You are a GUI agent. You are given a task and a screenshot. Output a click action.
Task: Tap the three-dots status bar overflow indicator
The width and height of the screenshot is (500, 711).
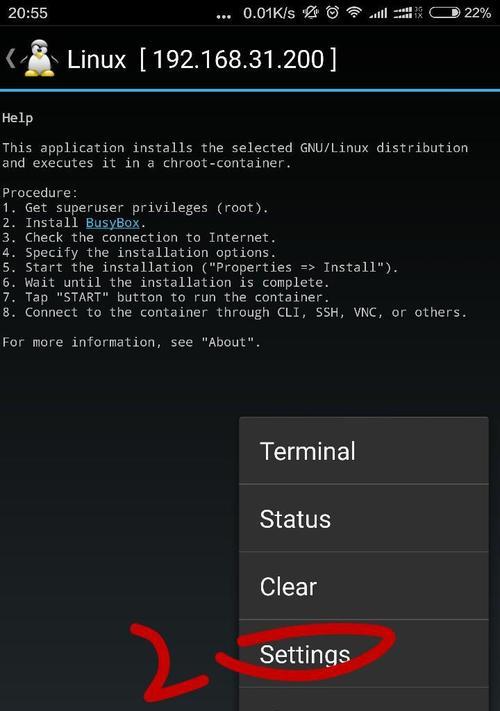[x=223, y=17]
